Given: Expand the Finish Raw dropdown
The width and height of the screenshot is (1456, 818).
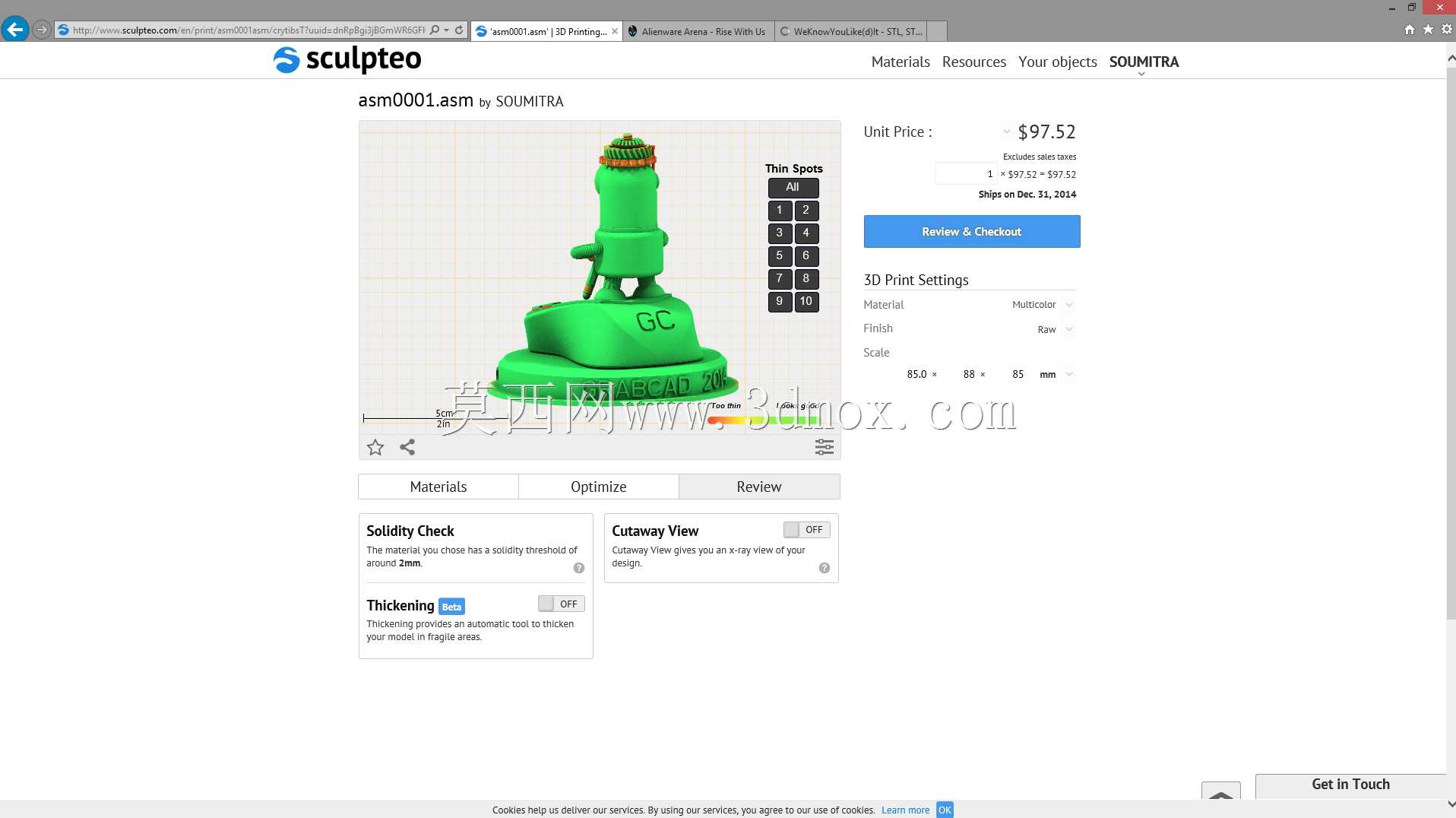Looking at the screenshot, I should click(x=1069, y=329).
